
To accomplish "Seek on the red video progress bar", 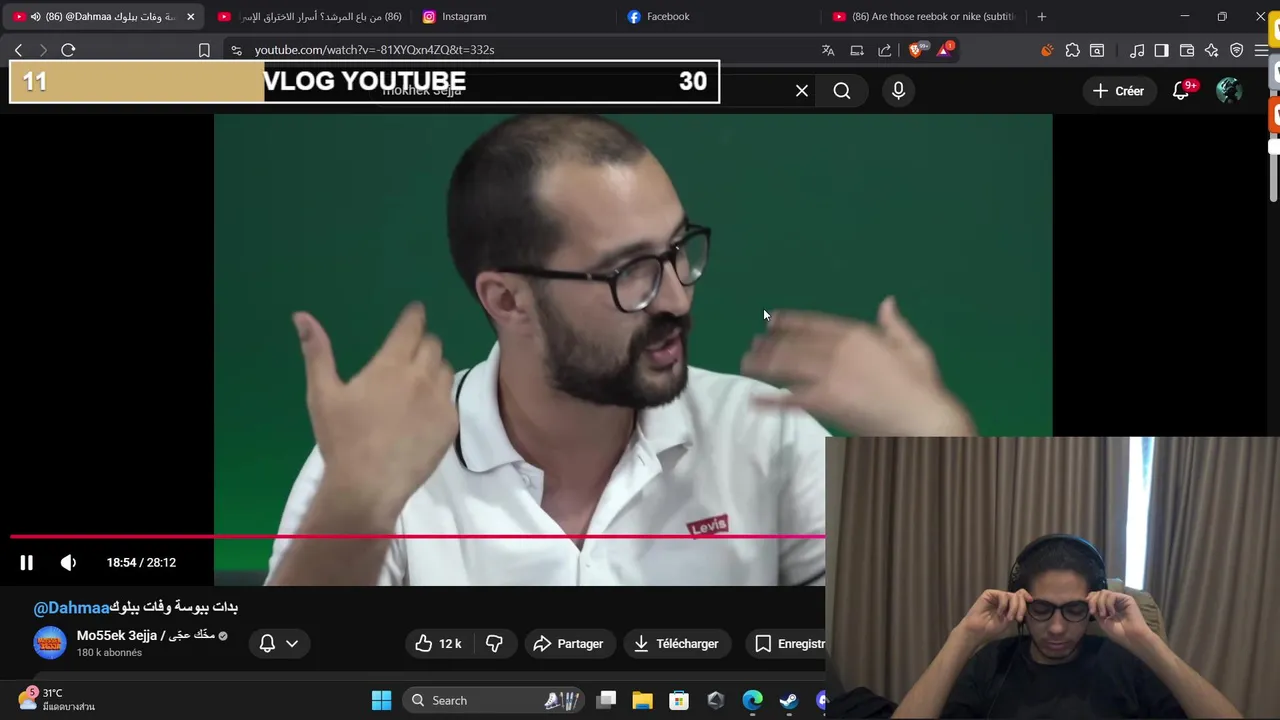I will click(x=418, y=537).
